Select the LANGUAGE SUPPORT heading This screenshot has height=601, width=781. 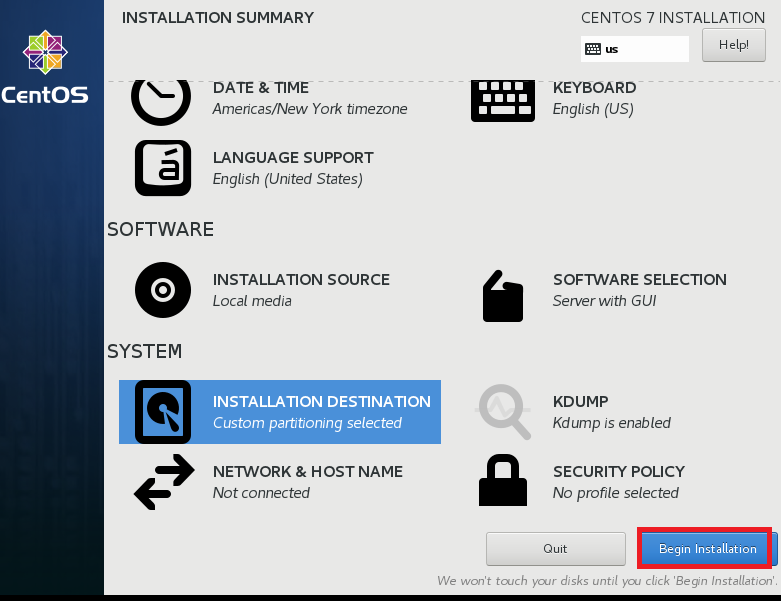tap(293, 157)
